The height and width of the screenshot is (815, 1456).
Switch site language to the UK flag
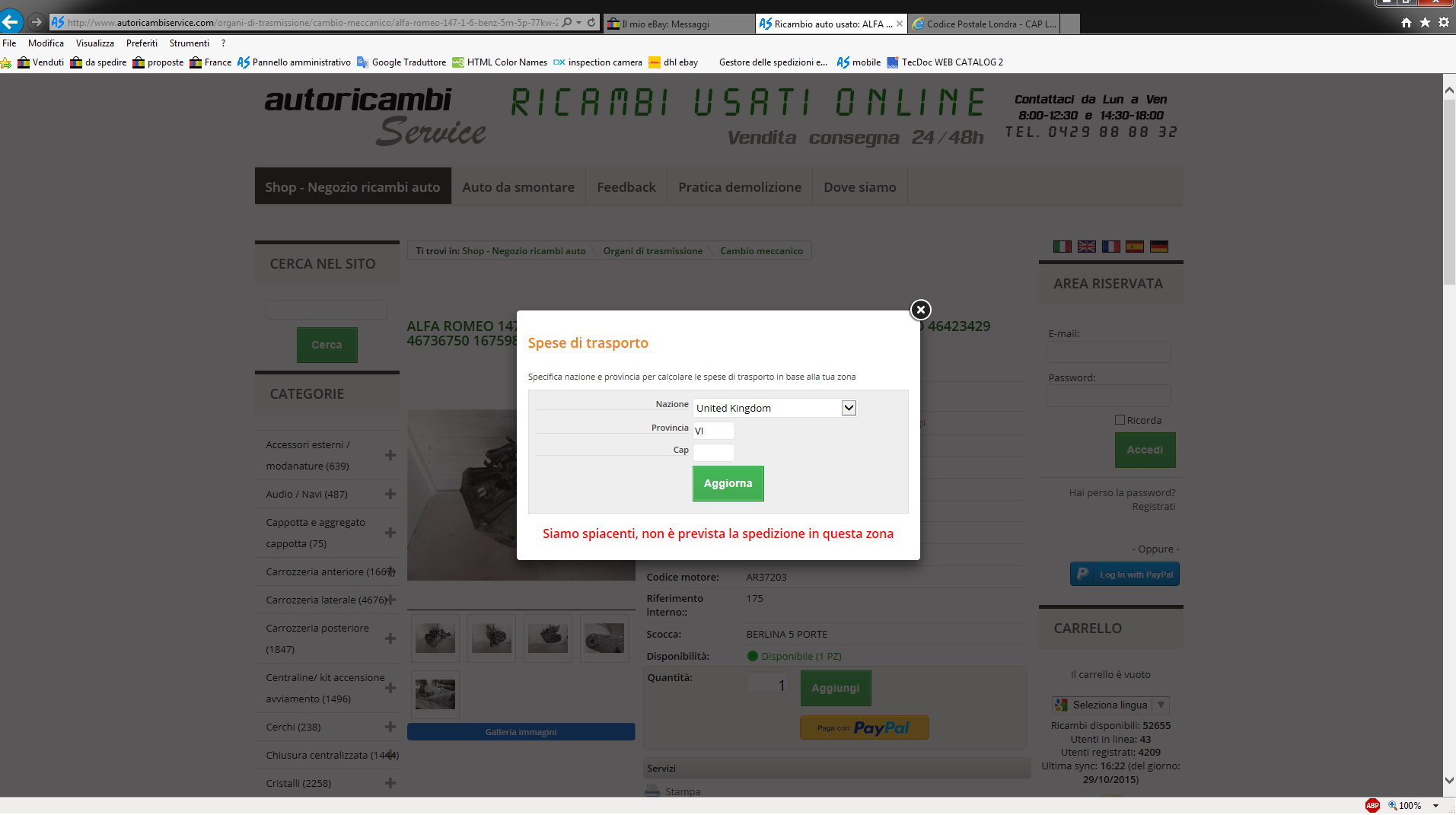1087,247
